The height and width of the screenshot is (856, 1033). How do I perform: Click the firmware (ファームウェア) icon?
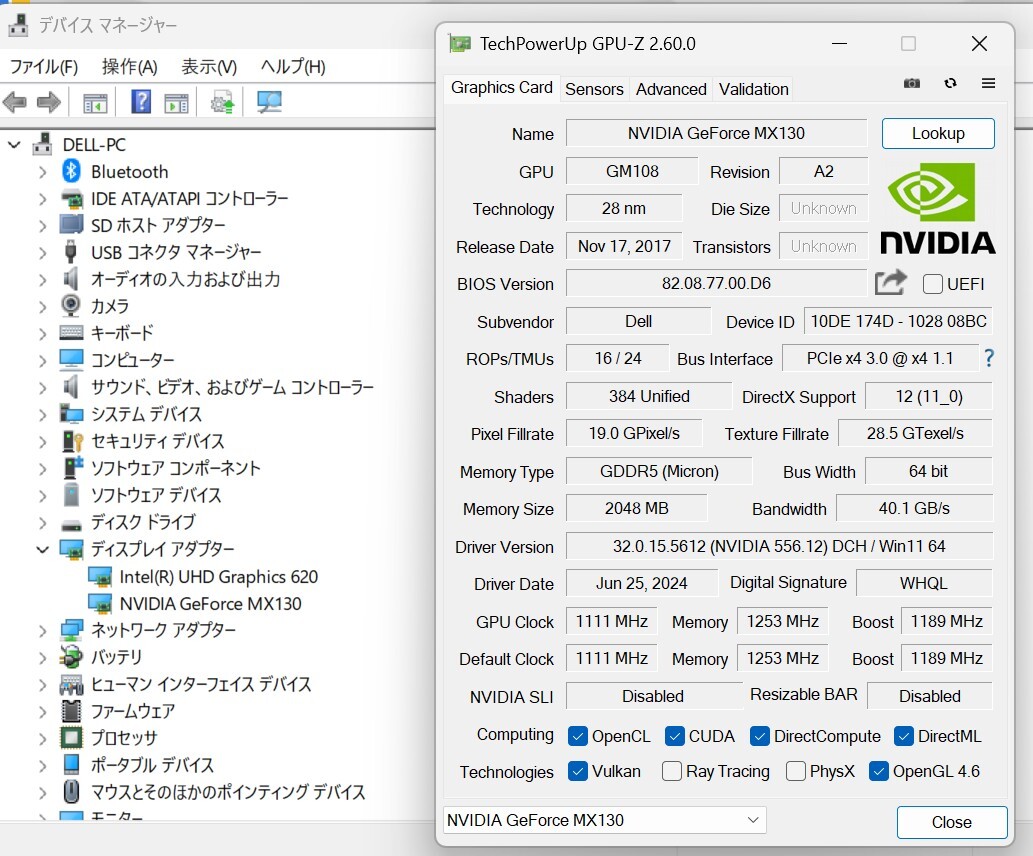tap(71, 711)
